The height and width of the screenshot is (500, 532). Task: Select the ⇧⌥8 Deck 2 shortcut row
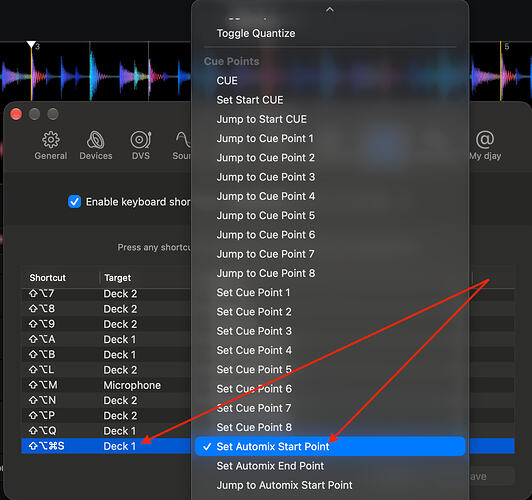[x=106, y=309]
